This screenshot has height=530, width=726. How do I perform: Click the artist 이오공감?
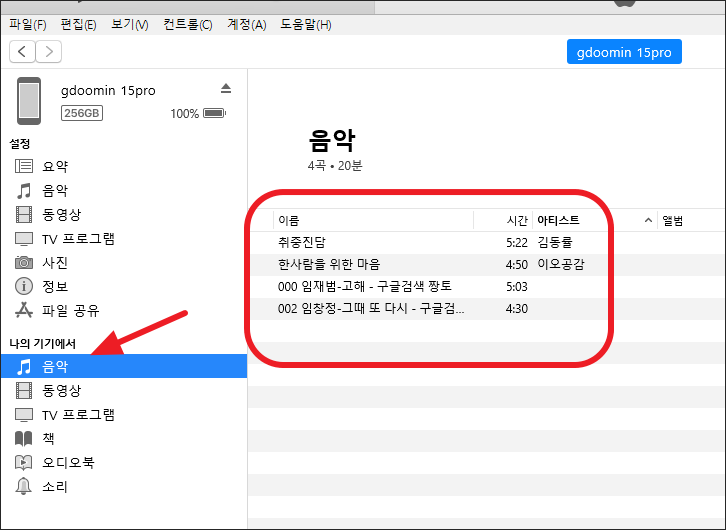coord(561,264)
